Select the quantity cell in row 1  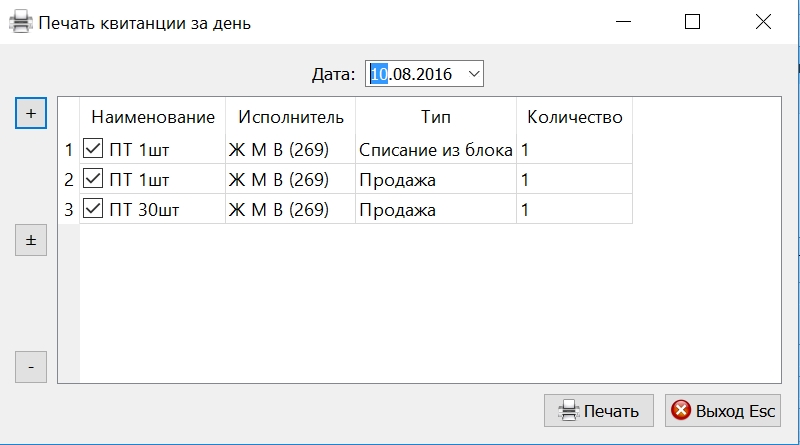click(574, 149)
